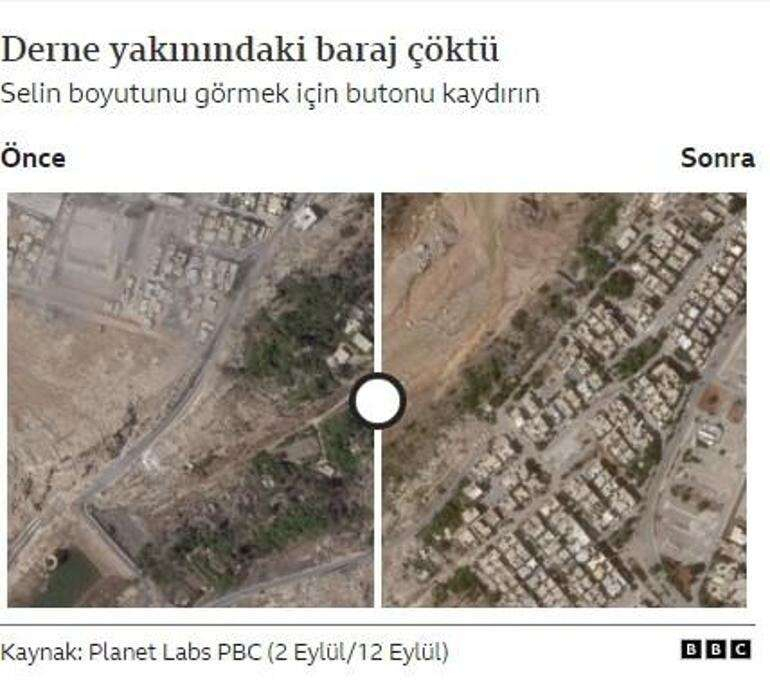Select the Önce label

click(x=33, y=159)
